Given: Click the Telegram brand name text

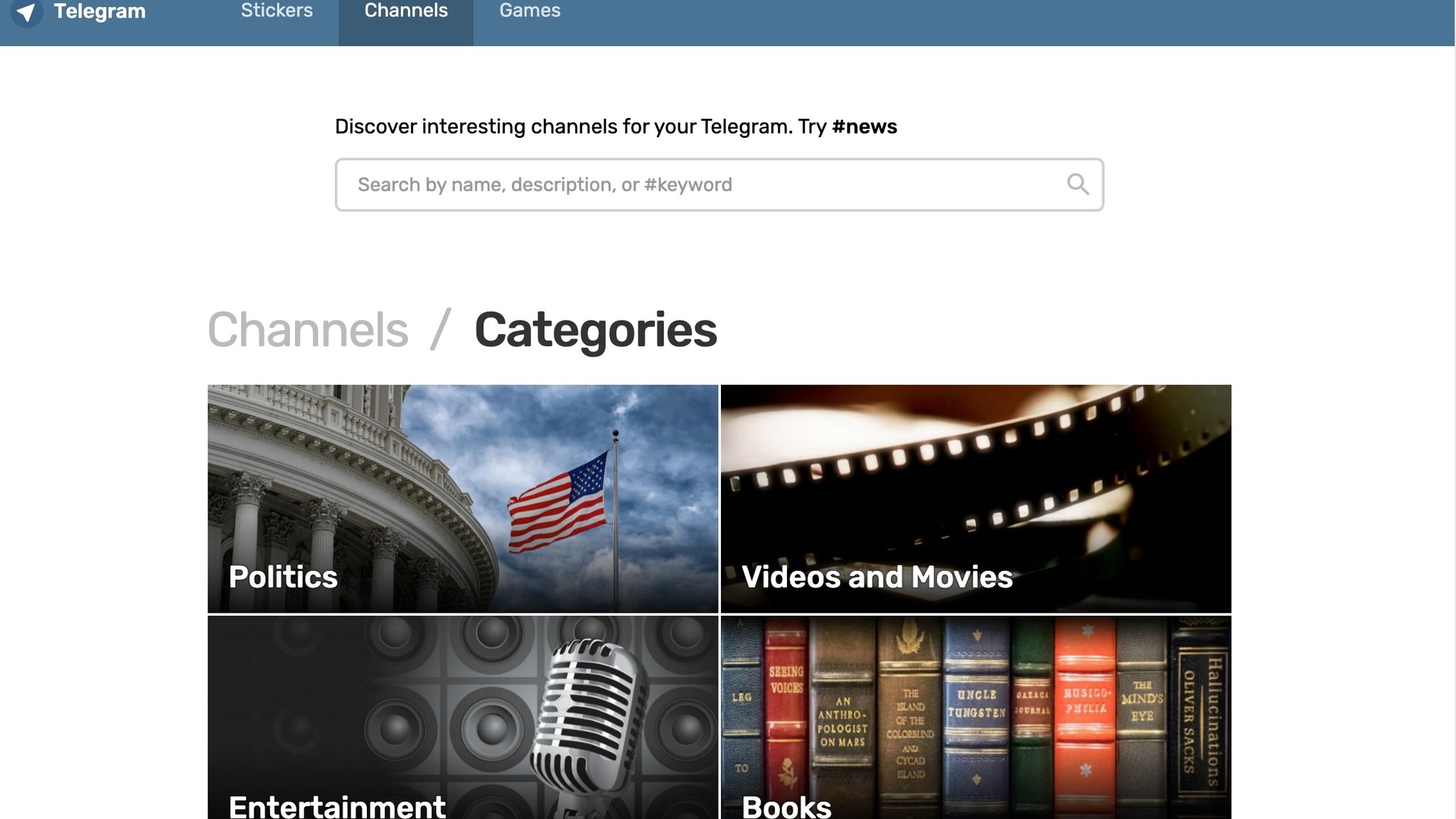Looking at the screenshot, I should click(x=100, y=11).
